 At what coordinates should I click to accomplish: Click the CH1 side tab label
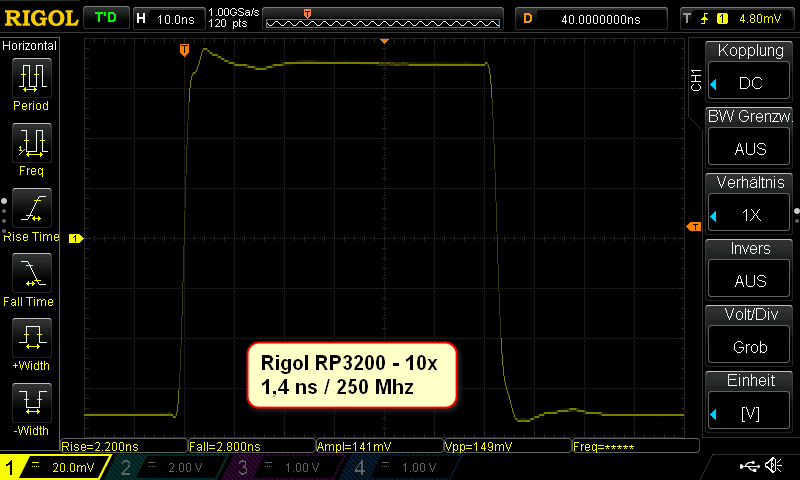tap(696, 80)
